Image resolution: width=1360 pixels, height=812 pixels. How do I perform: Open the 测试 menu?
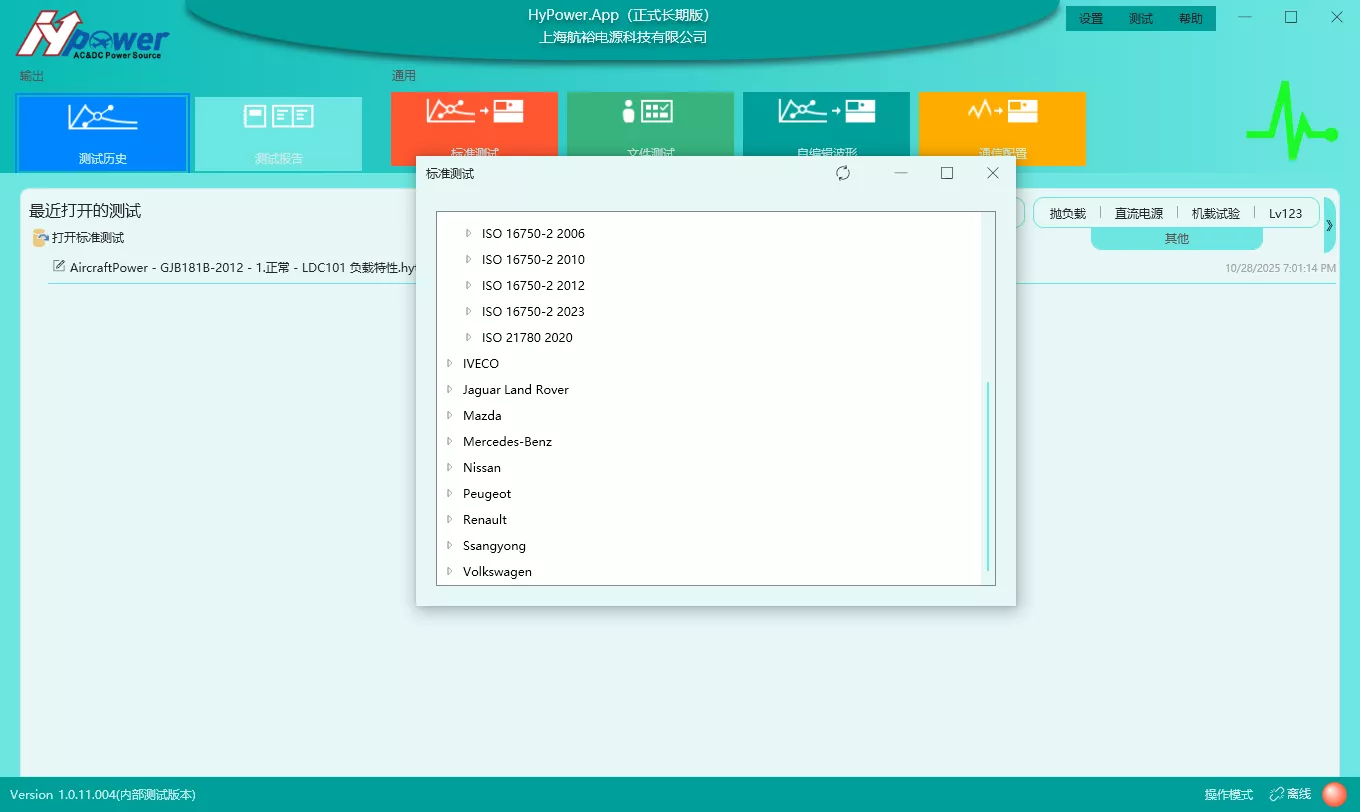(x=1141, y=19)
